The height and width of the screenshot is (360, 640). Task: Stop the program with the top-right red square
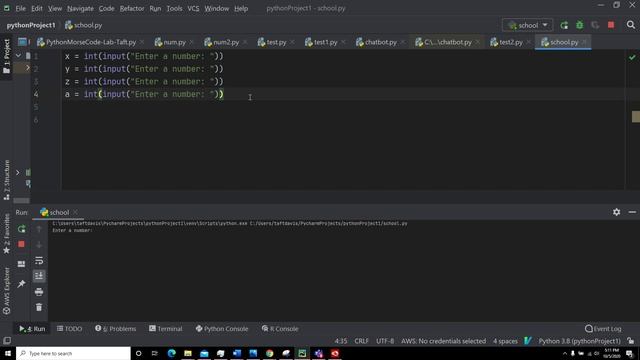tap(611, 25)
